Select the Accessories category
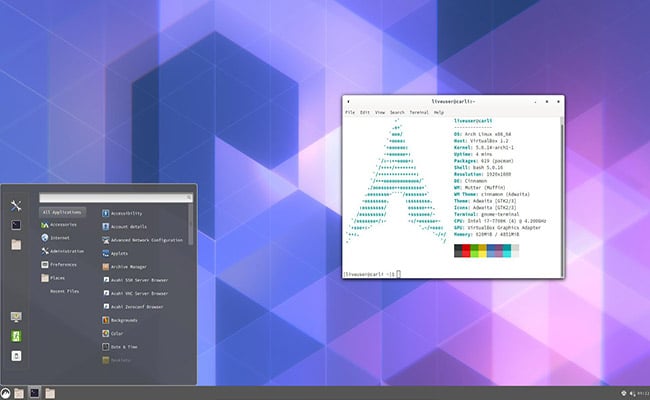This screenshot has width=650, height=400. tap(58, 225)
